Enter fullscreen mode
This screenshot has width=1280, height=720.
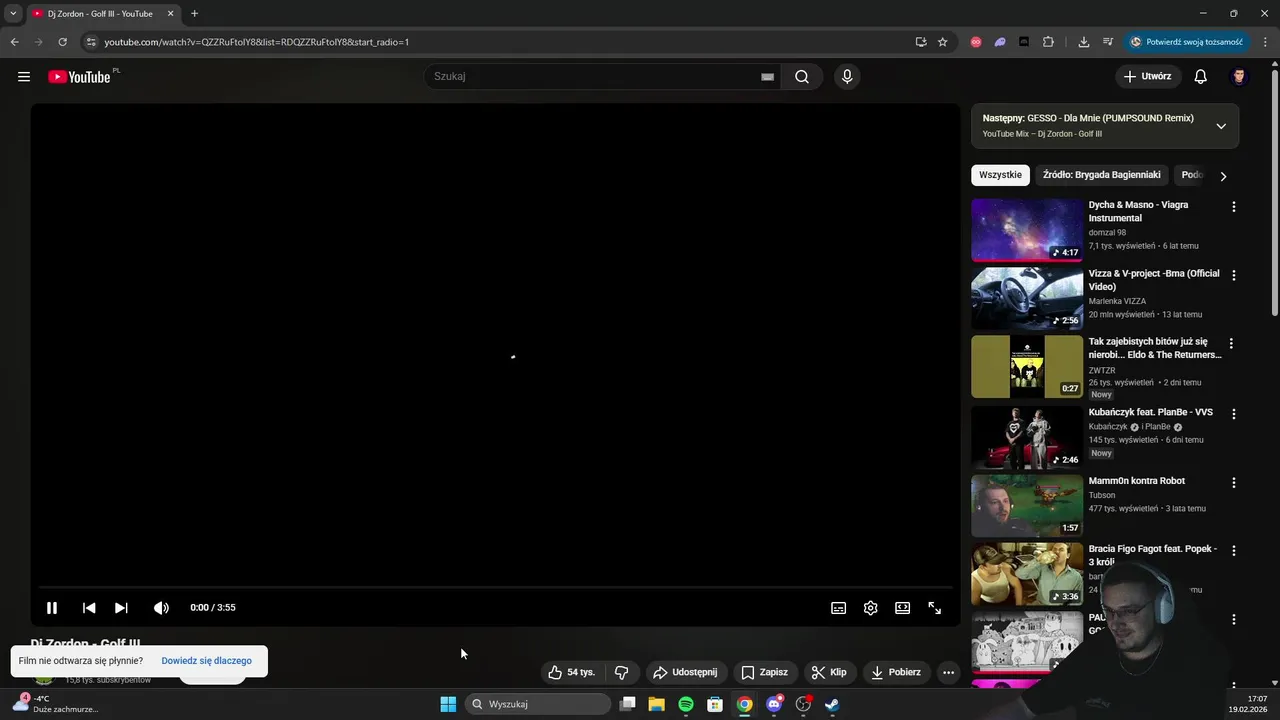coord(935,608)
